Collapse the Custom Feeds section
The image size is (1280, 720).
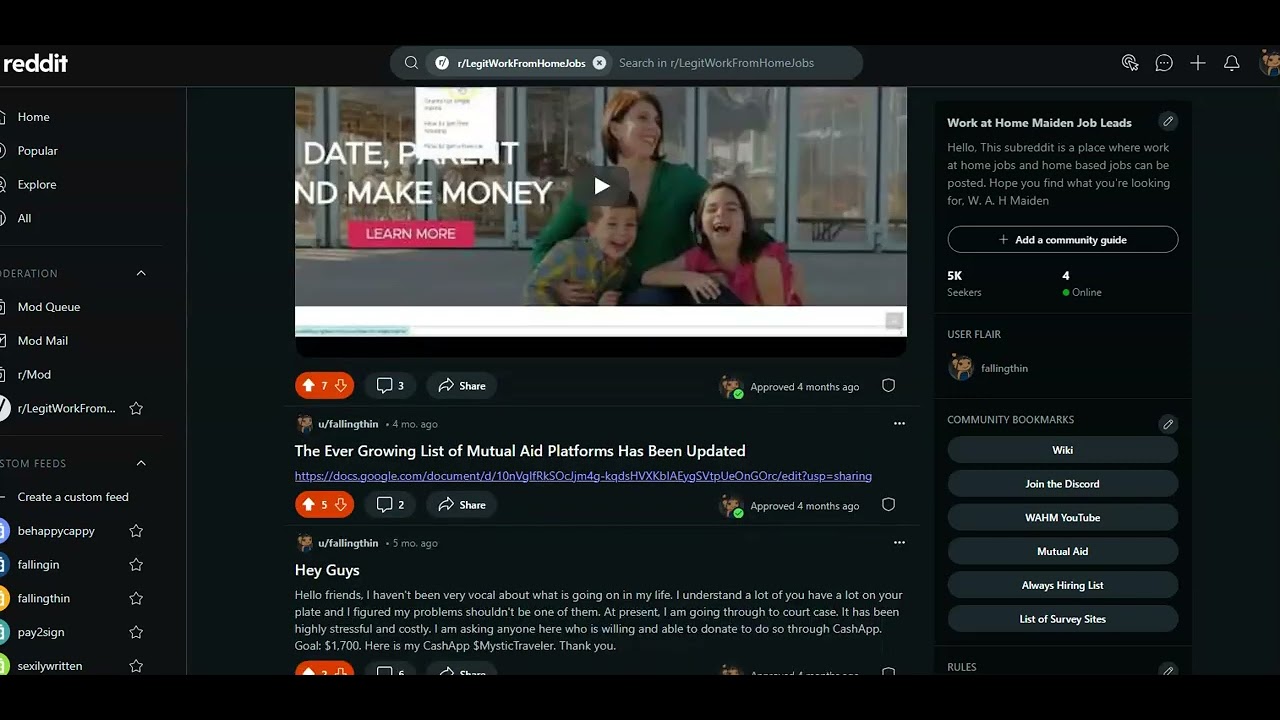(141, 463)
